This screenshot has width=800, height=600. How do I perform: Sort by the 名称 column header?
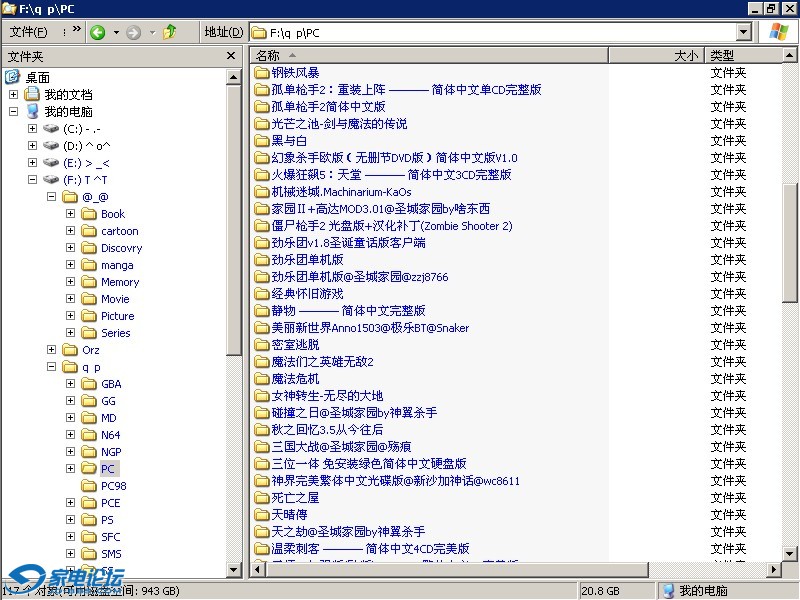pos(429,55)
